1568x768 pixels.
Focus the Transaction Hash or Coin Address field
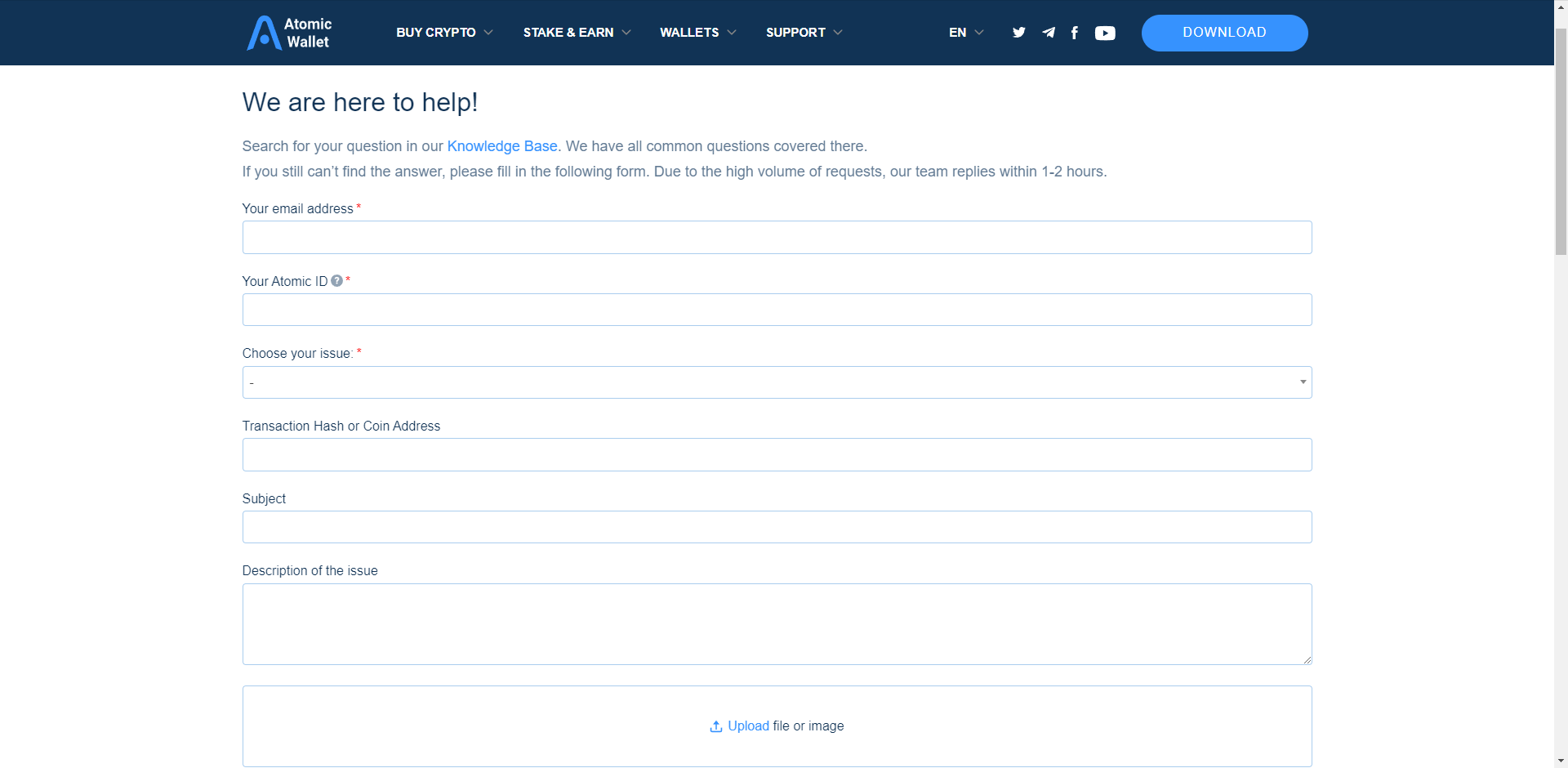pyautogui.click(x=777, y=455)
